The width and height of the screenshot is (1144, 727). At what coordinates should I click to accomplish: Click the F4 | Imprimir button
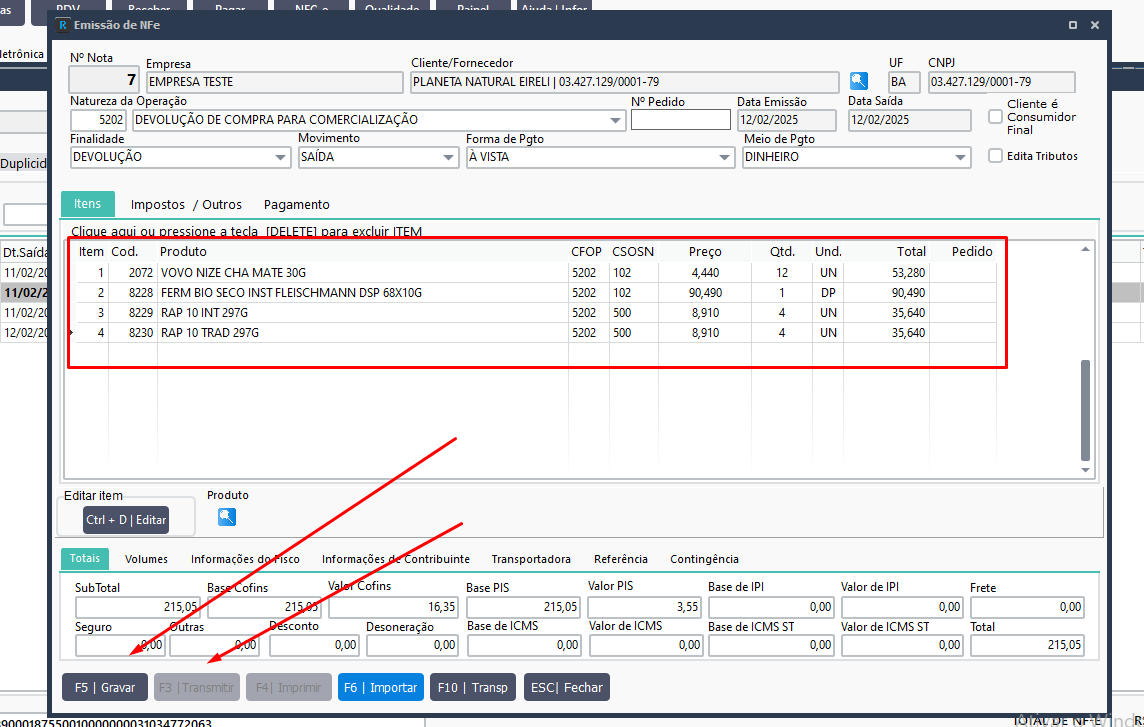click(x=289, y=688)
